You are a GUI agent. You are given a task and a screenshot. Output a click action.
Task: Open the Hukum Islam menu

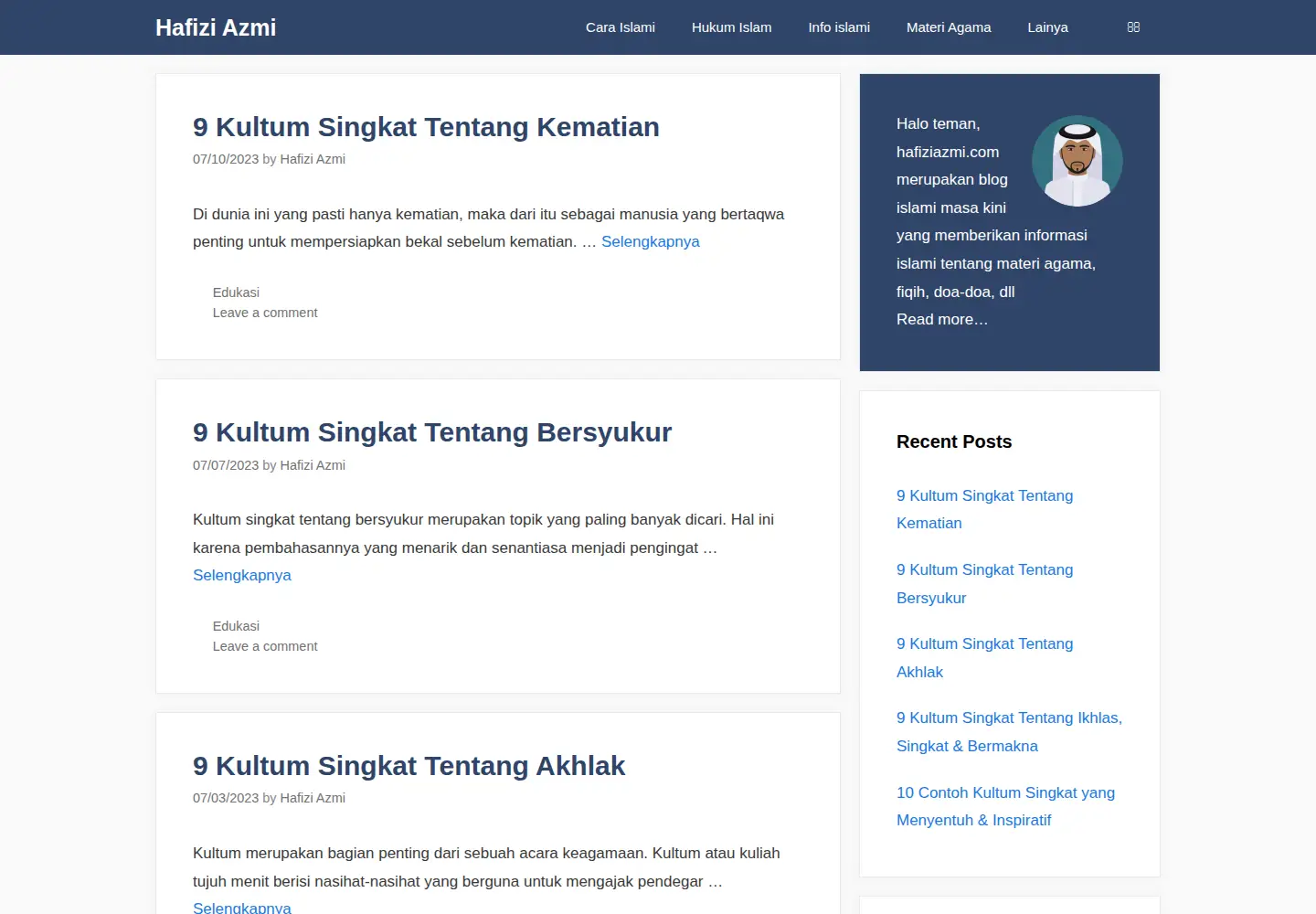[x=732, y=27]
